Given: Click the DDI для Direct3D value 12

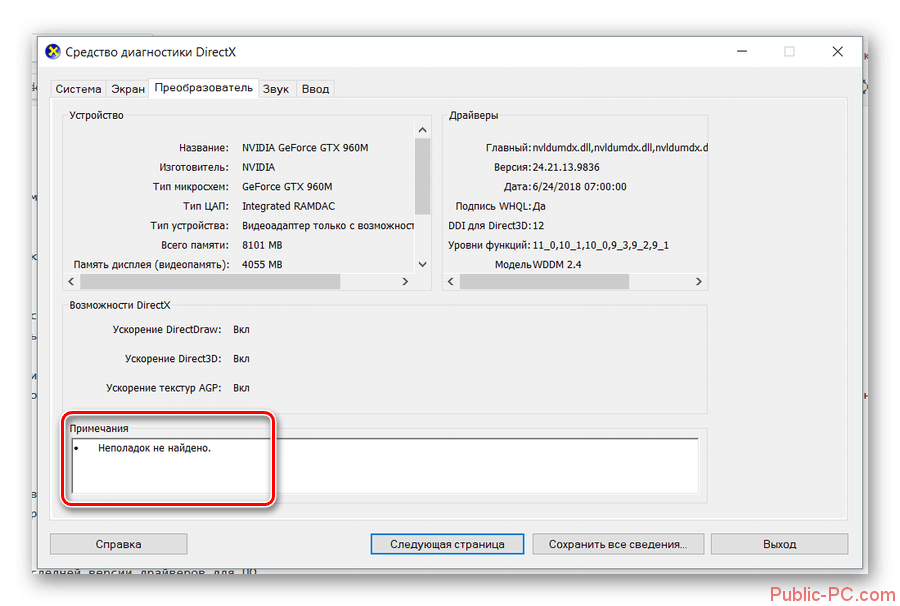Looking at the screenshot, I should 538,226.
